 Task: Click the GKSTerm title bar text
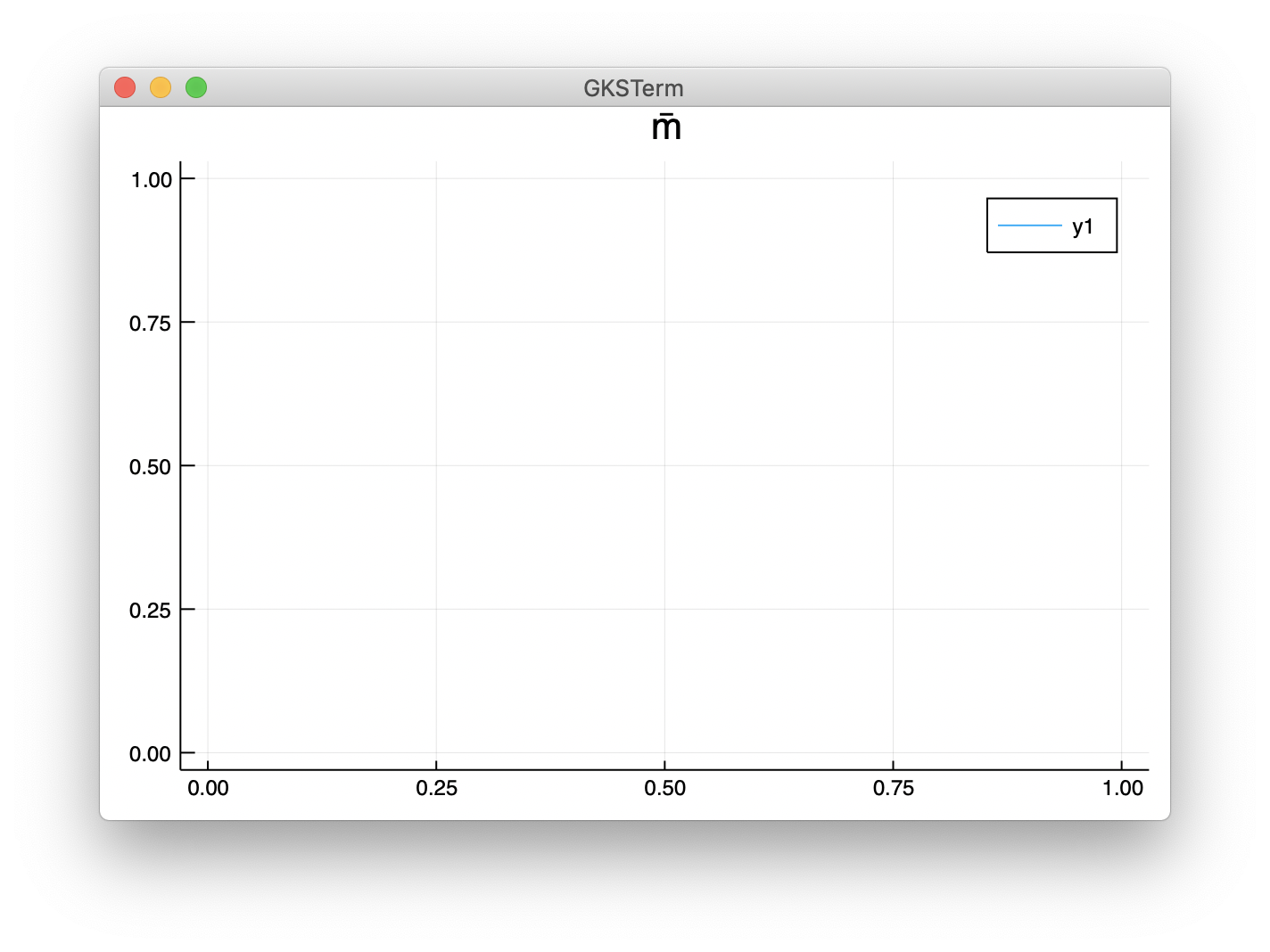[x=633, y=88]
